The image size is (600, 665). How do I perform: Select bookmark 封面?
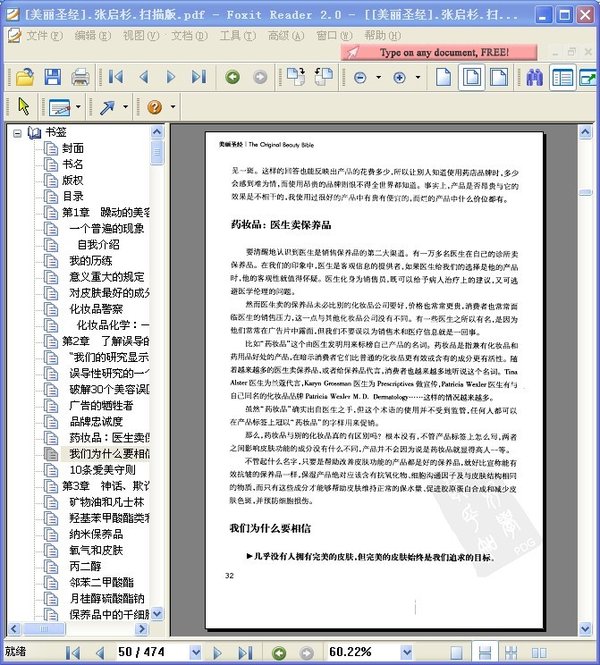73,148
